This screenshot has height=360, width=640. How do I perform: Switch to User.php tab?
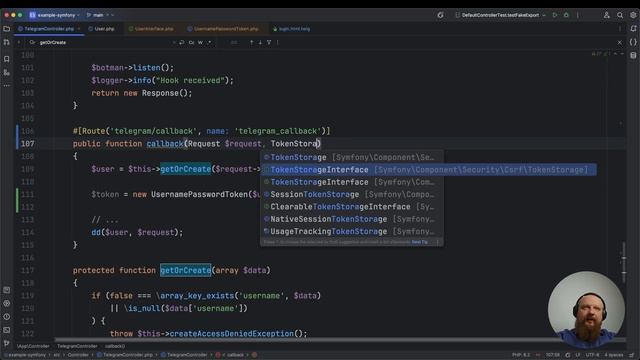[x=104, y=29]
